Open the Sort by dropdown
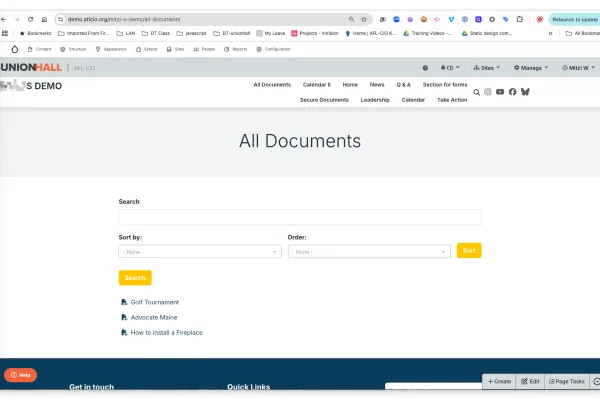 200,251
